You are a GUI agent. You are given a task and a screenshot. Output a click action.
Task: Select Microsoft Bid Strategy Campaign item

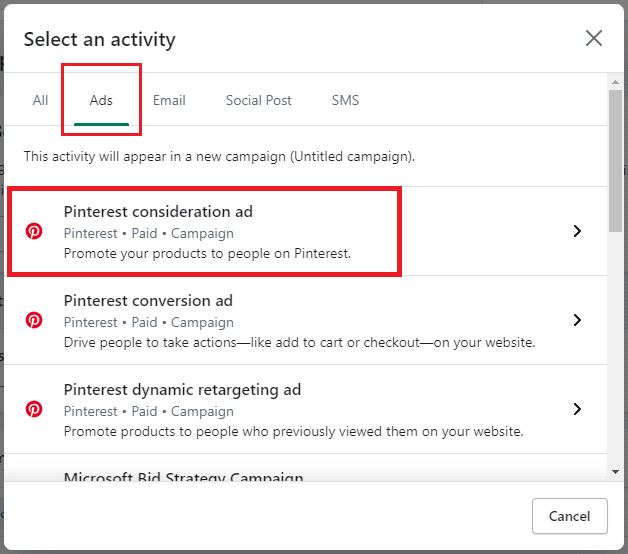[184, 477]
